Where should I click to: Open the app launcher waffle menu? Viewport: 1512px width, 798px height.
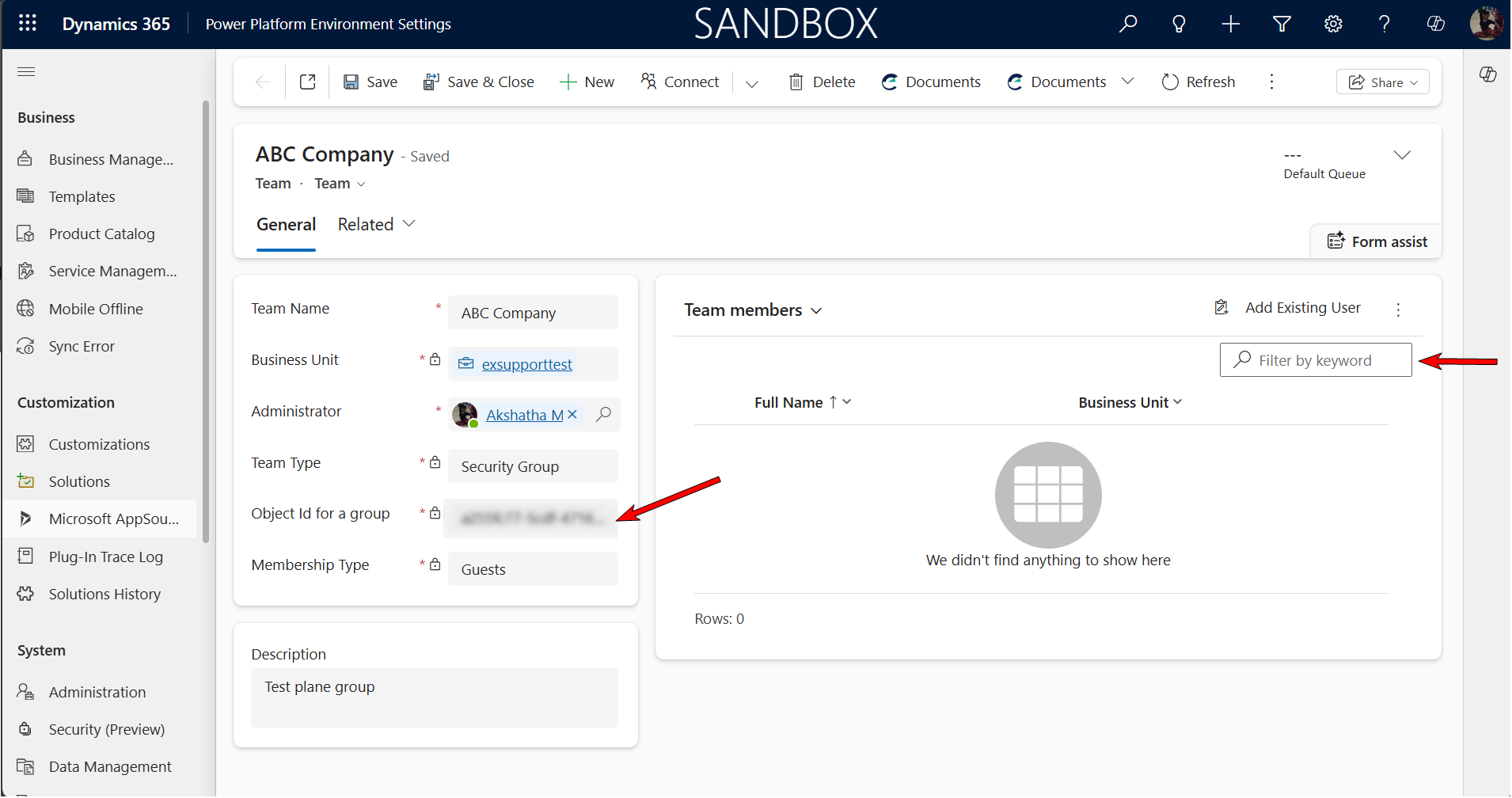point(28,23)
